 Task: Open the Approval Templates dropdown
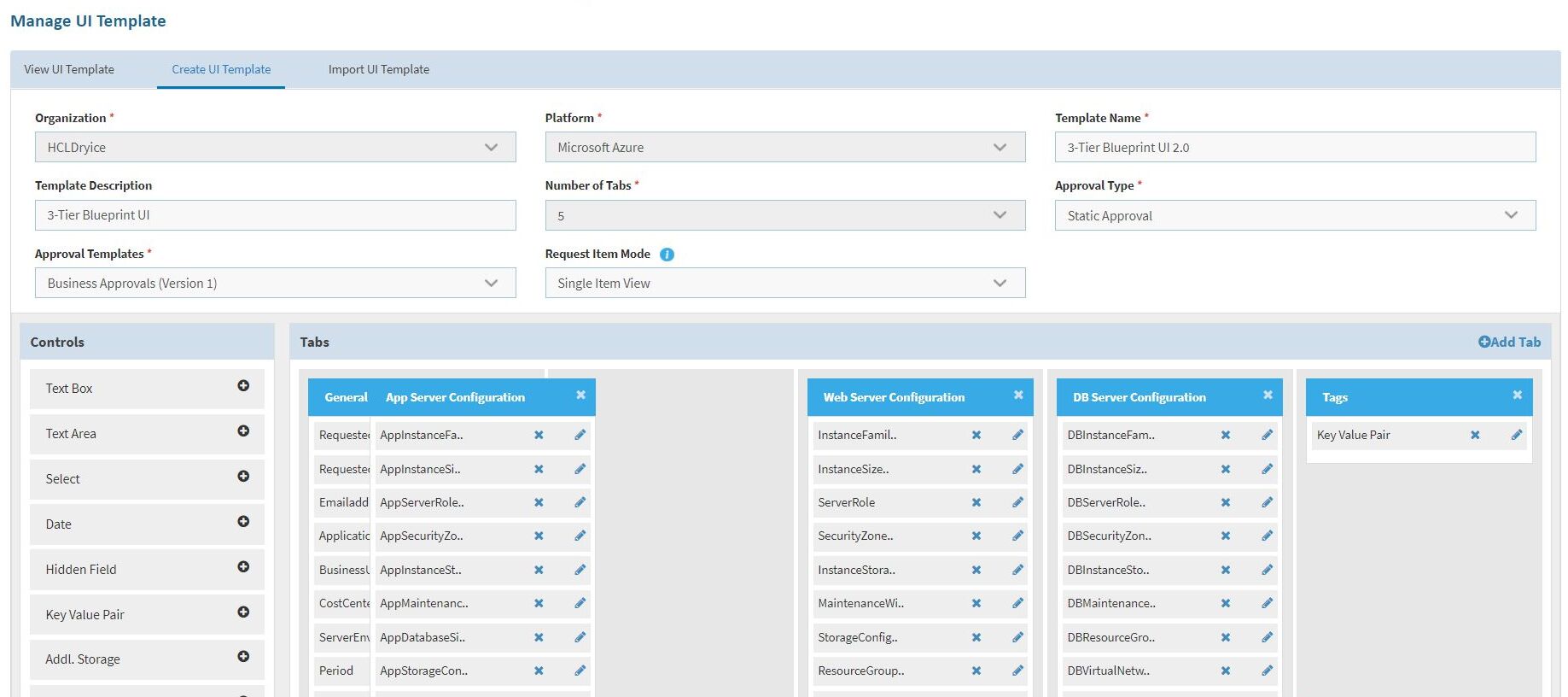coord(275,283)
